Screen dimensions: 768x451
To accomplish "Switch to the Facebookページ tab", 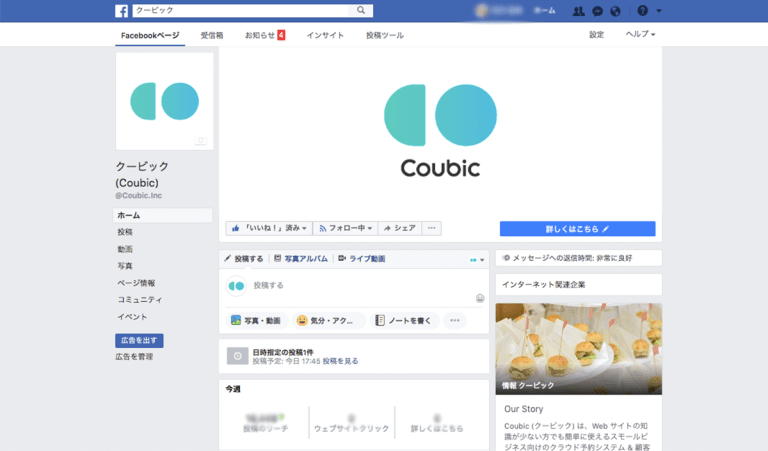I will 150,35.
